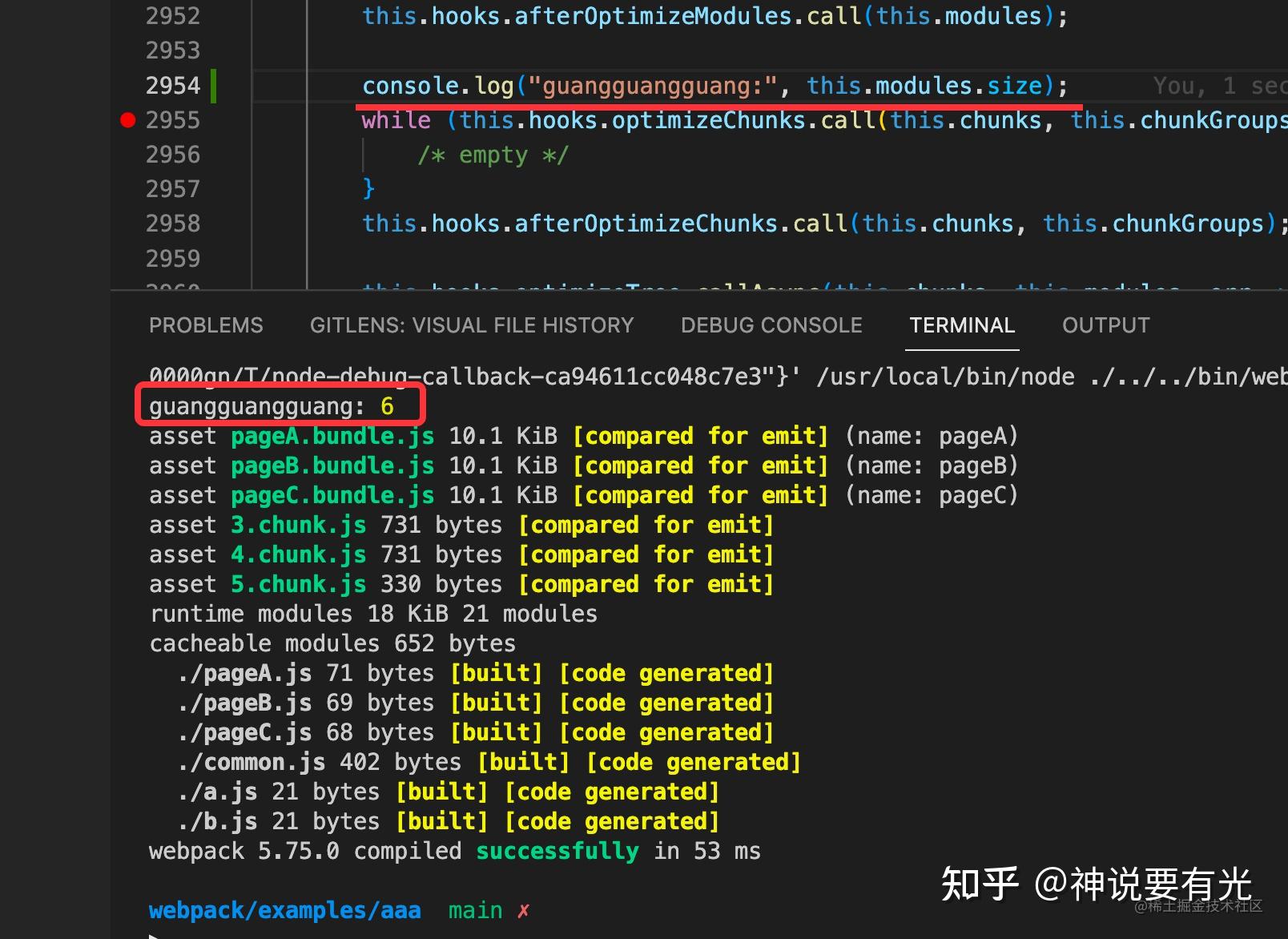The height and width of the screenshot is (939, 1288).
Task: Switch to the TERMINAL panel tab
Action: (961, 324)
